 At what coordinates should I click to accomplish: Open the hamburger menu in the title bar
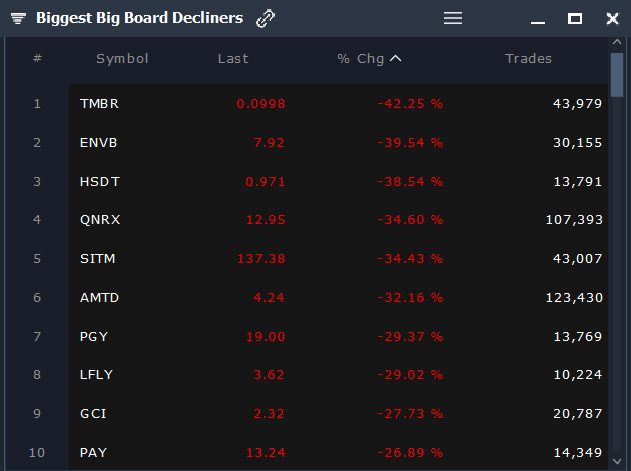(453, 18)
